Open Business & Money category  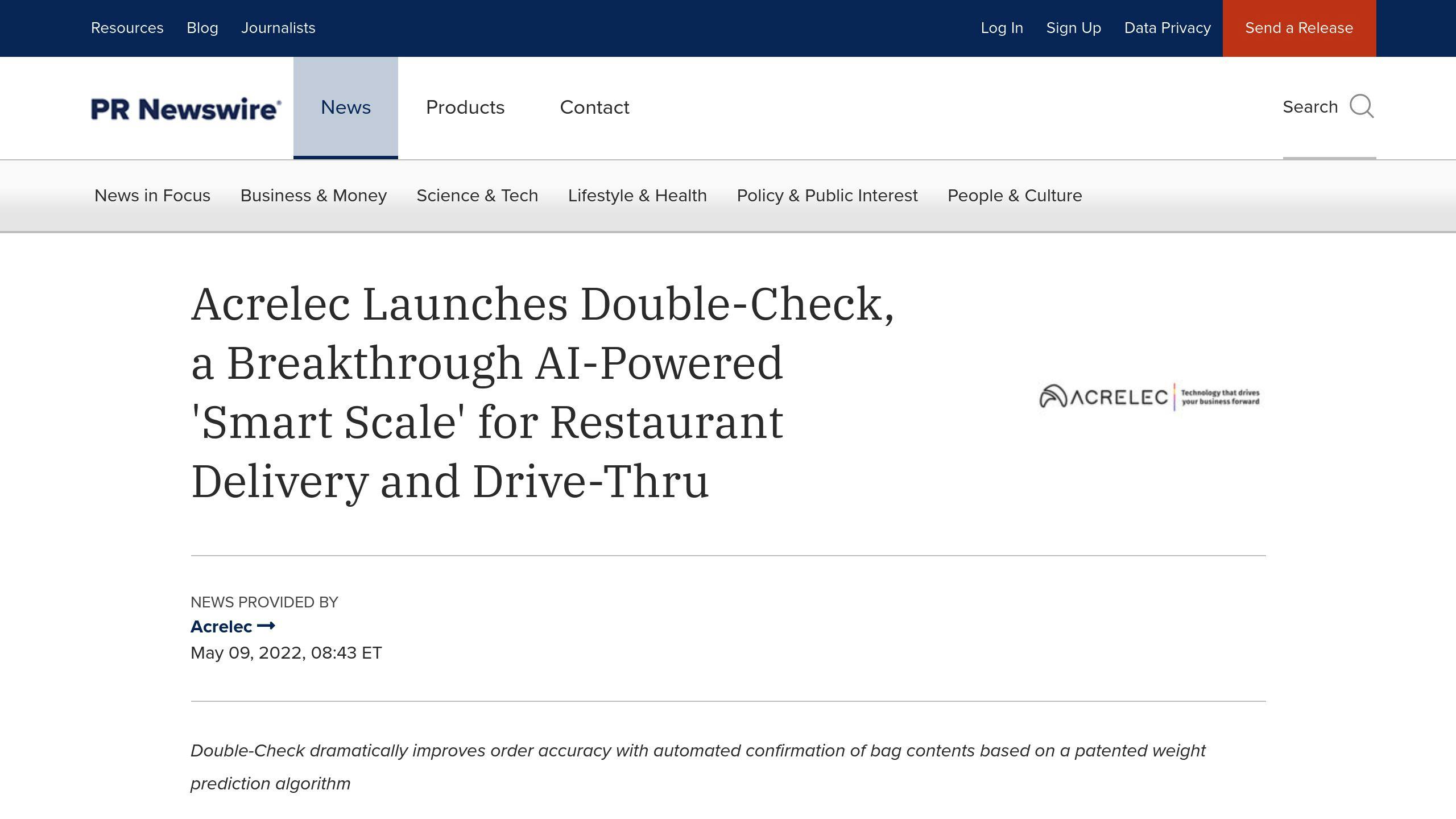(313, 196)
